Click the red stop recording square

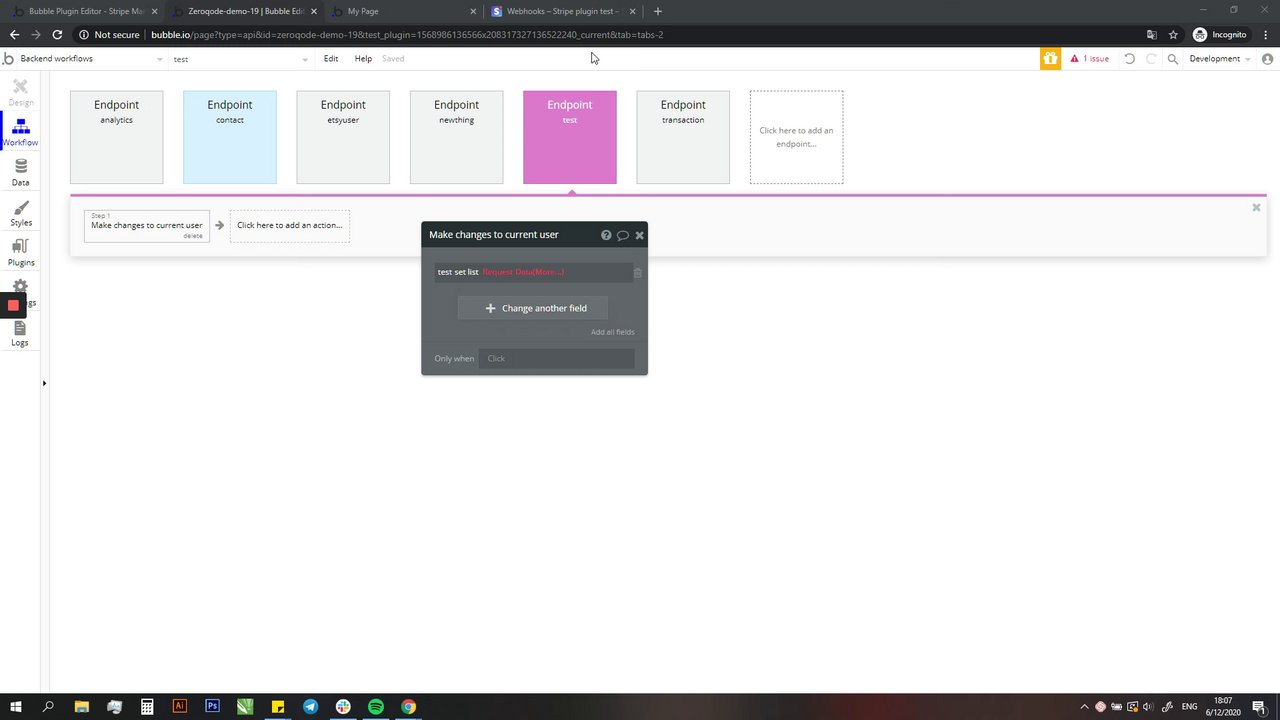13,305
